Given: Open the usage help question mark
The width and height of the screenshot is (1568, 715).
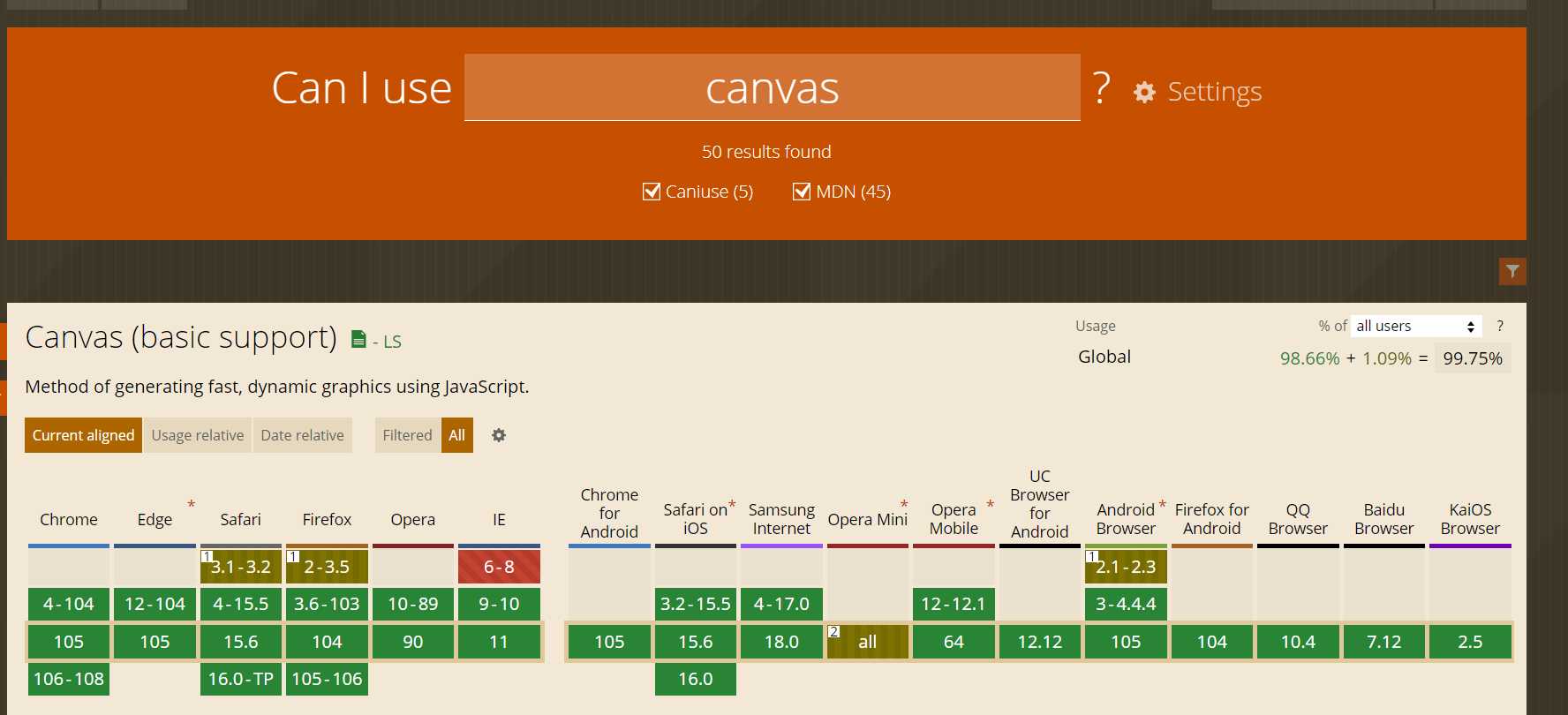Looking at the screenshot, I should [1499, 326].
